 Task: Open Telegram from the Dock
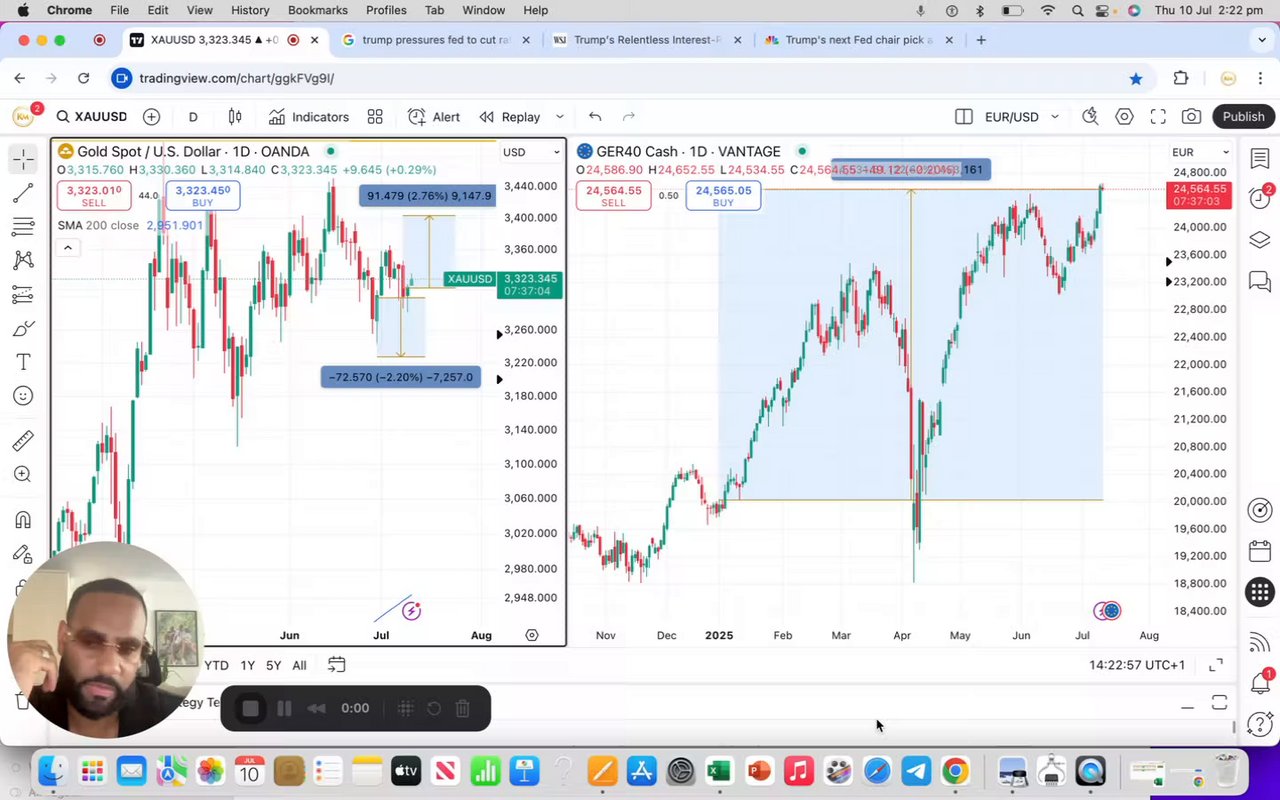916,771
